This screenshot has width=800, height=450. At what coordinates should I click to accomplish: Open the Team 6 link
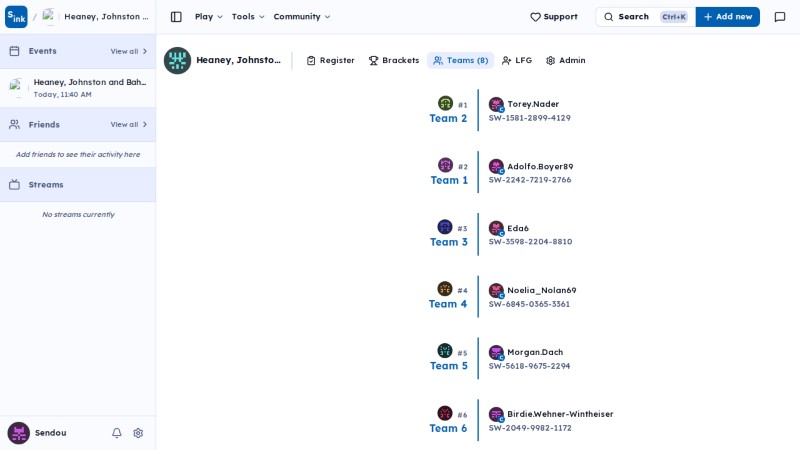tap(448, 428)
